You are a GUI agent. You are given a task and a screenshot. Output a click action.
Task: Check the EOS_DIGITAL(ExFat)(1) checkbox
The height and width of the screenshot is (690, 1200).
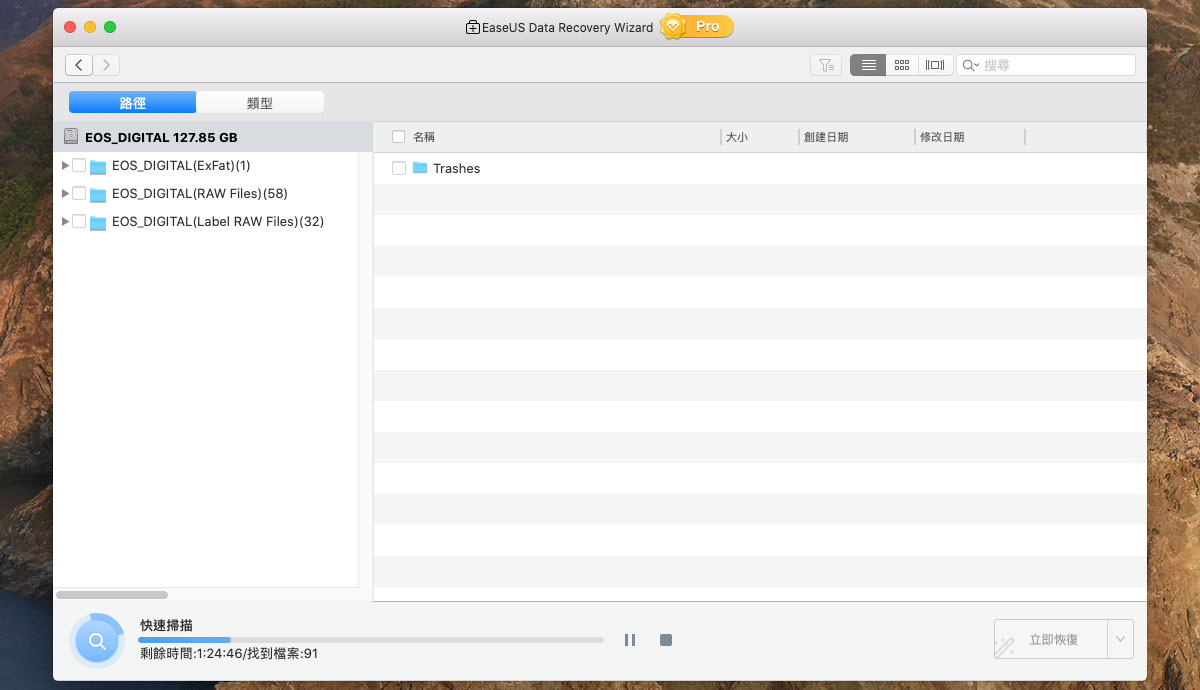[x=79, y=165]
